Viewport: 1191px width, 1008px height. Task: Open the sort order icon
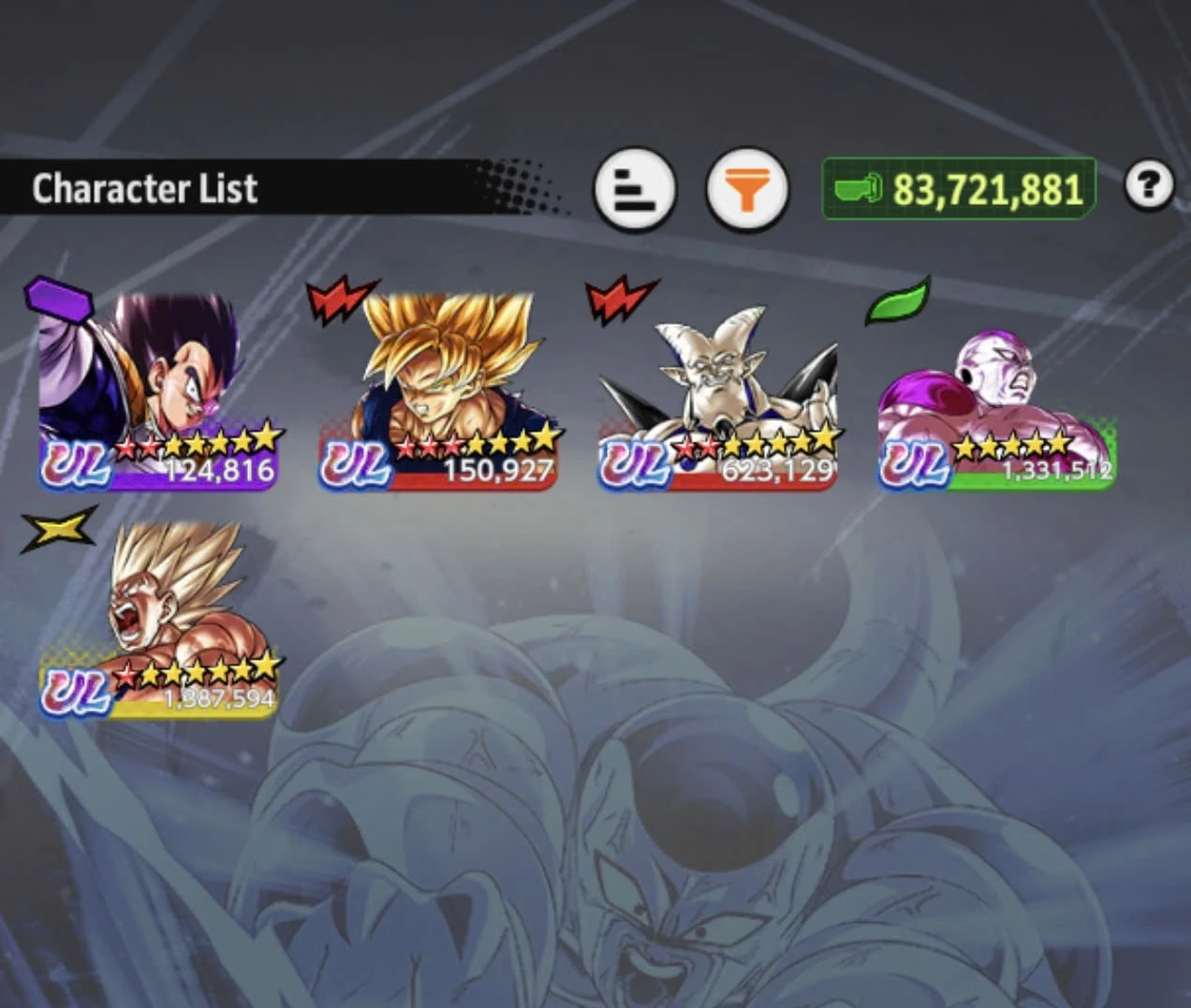(x=635, y=189)
